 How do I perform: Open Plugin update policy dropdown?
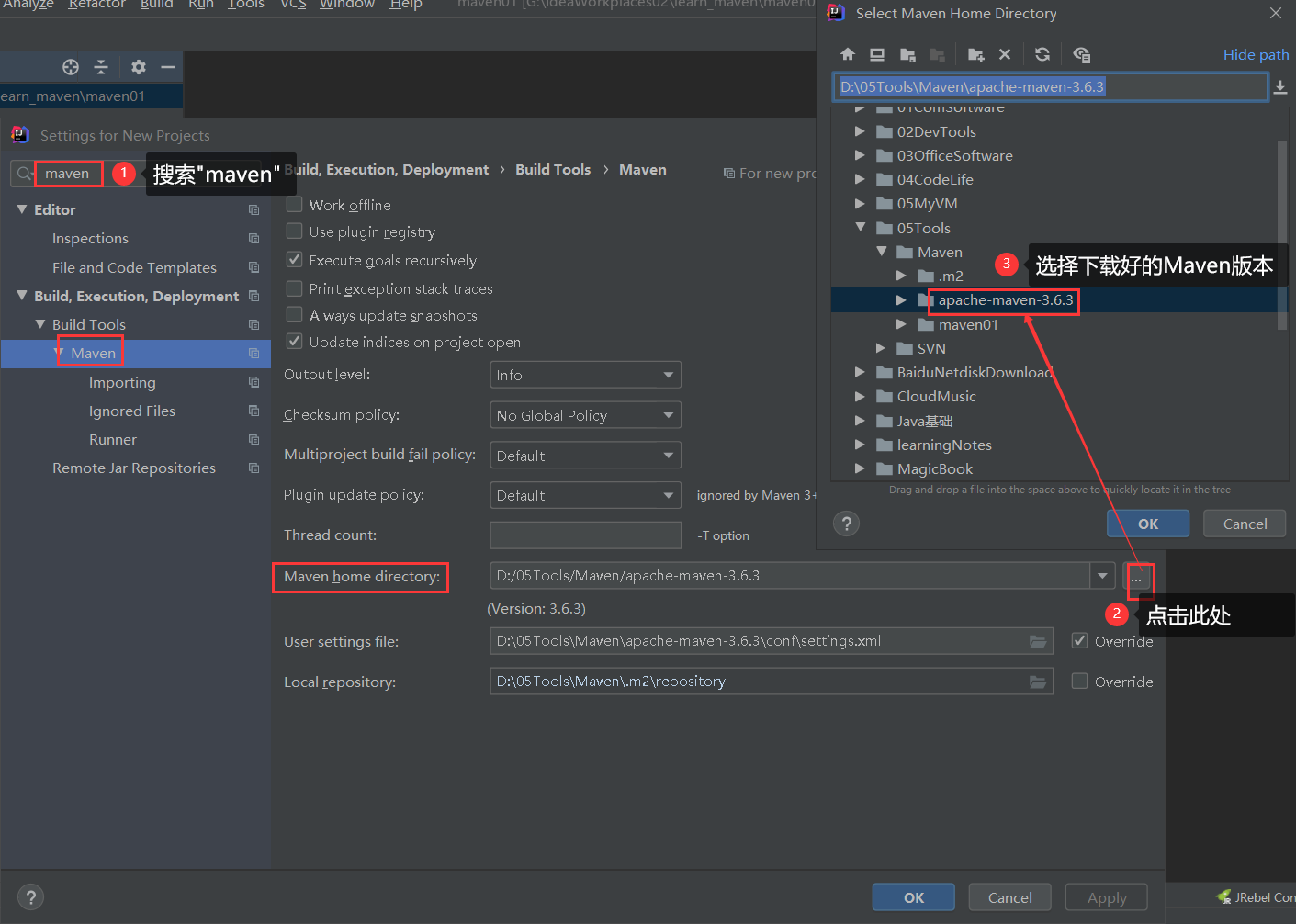point(586,495)
